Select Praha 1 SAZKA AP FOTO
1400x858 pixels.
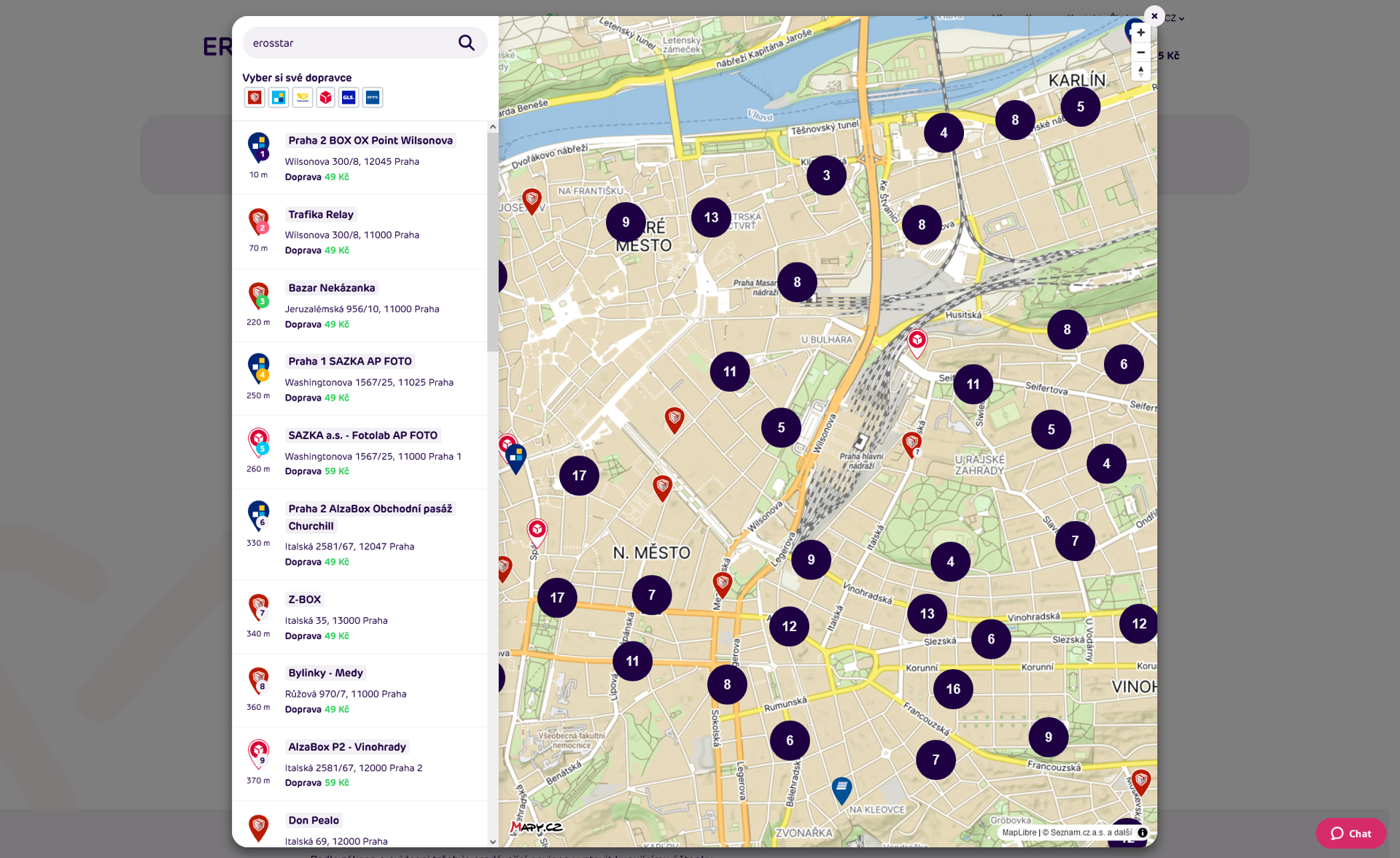[359, 379]
